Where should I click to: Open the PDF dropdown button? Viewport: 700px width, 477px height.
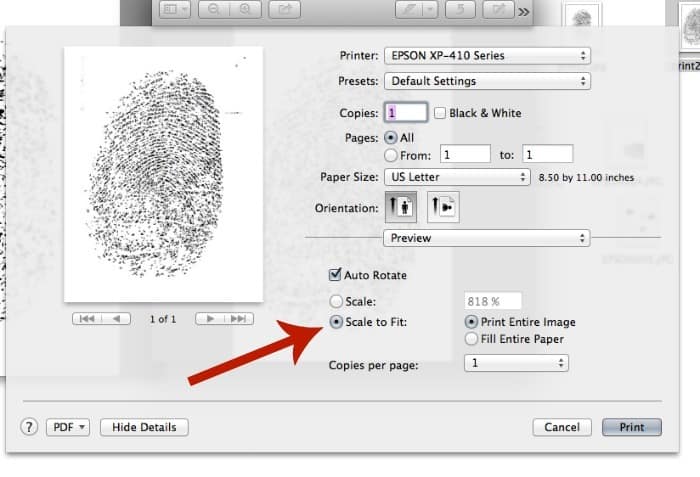(x=68, y=427)
